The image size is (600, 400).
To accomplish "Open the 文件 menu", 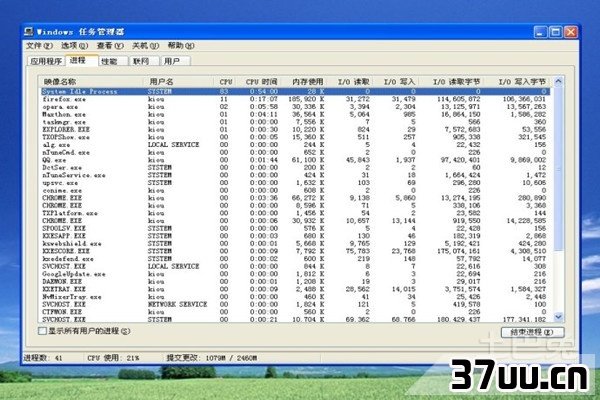I will pyautogui.click(x=39, y=46).
